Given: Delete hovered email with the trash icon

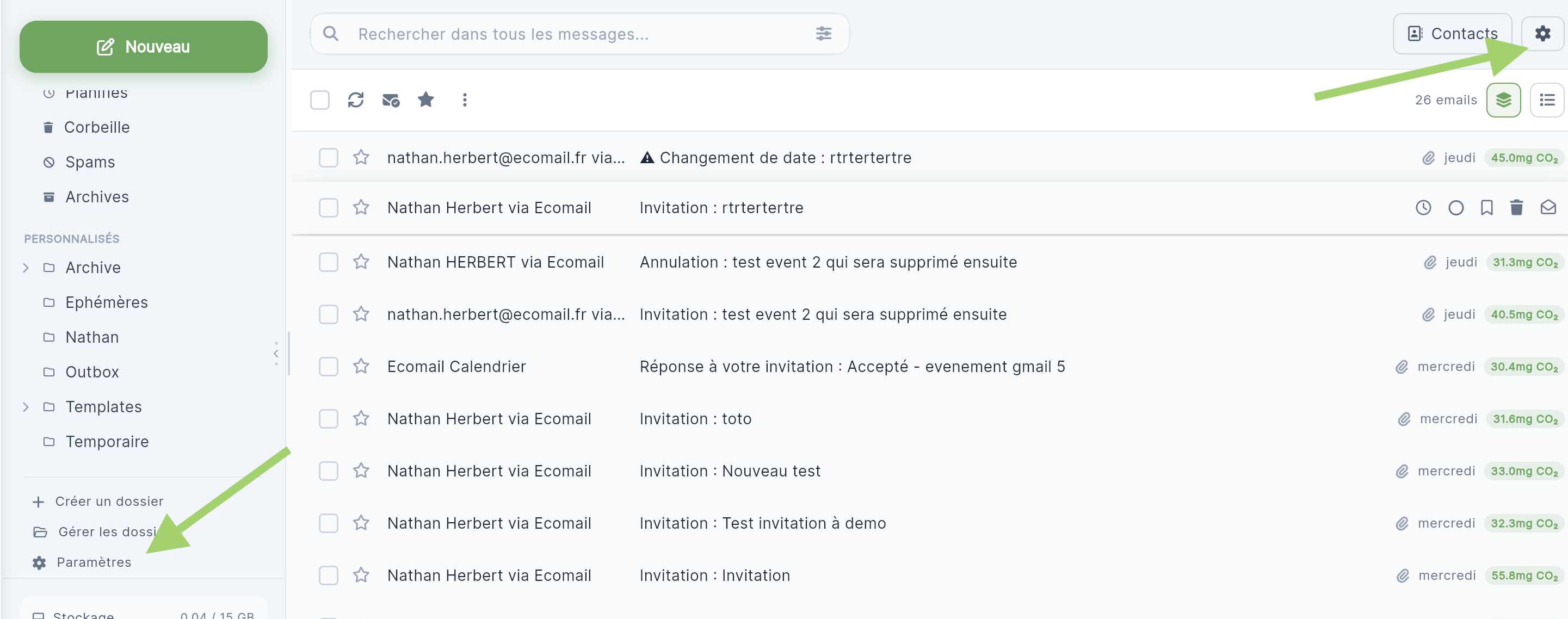Looking at the screenshot, I should point(1516,208).
